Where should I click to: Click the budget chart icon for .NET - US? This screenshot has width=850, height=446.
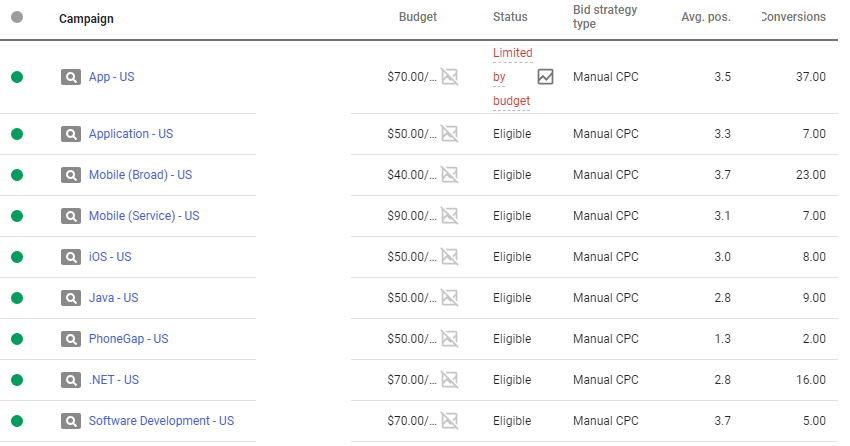(x=450, y=380)
